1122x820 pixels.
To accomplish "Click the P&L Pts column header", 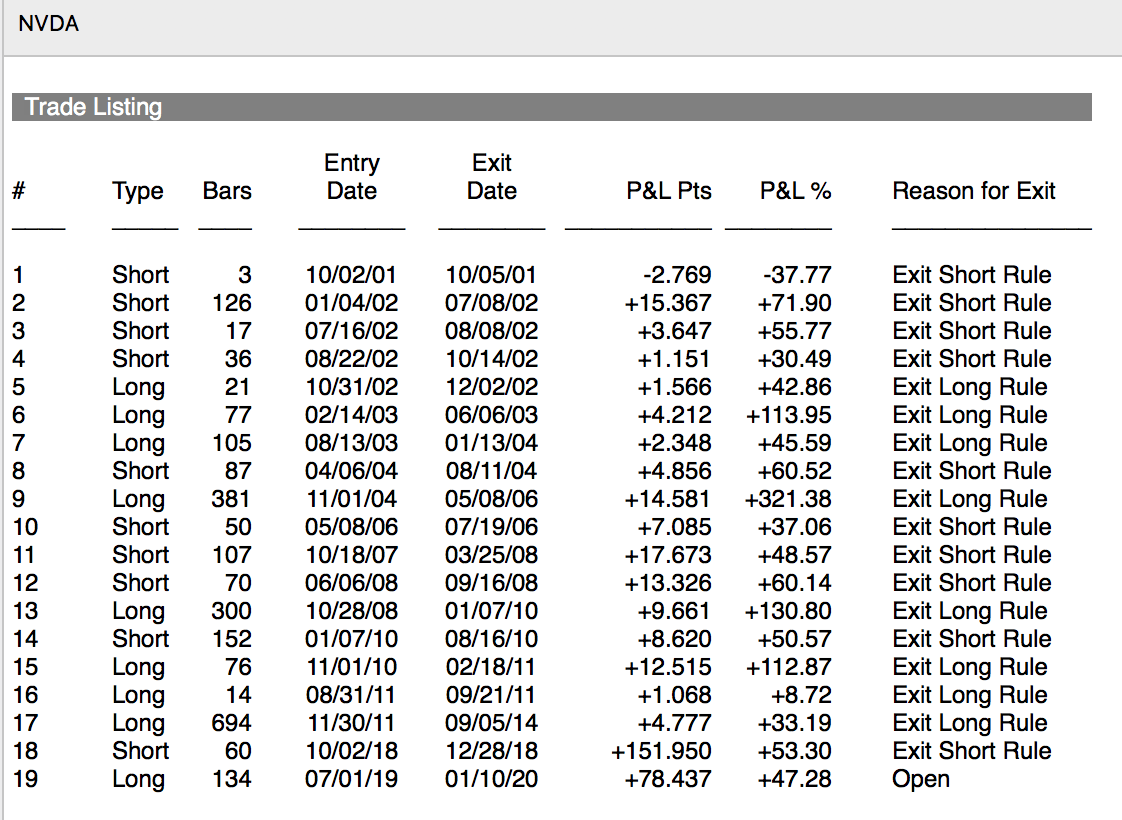I will click(668, 191).
